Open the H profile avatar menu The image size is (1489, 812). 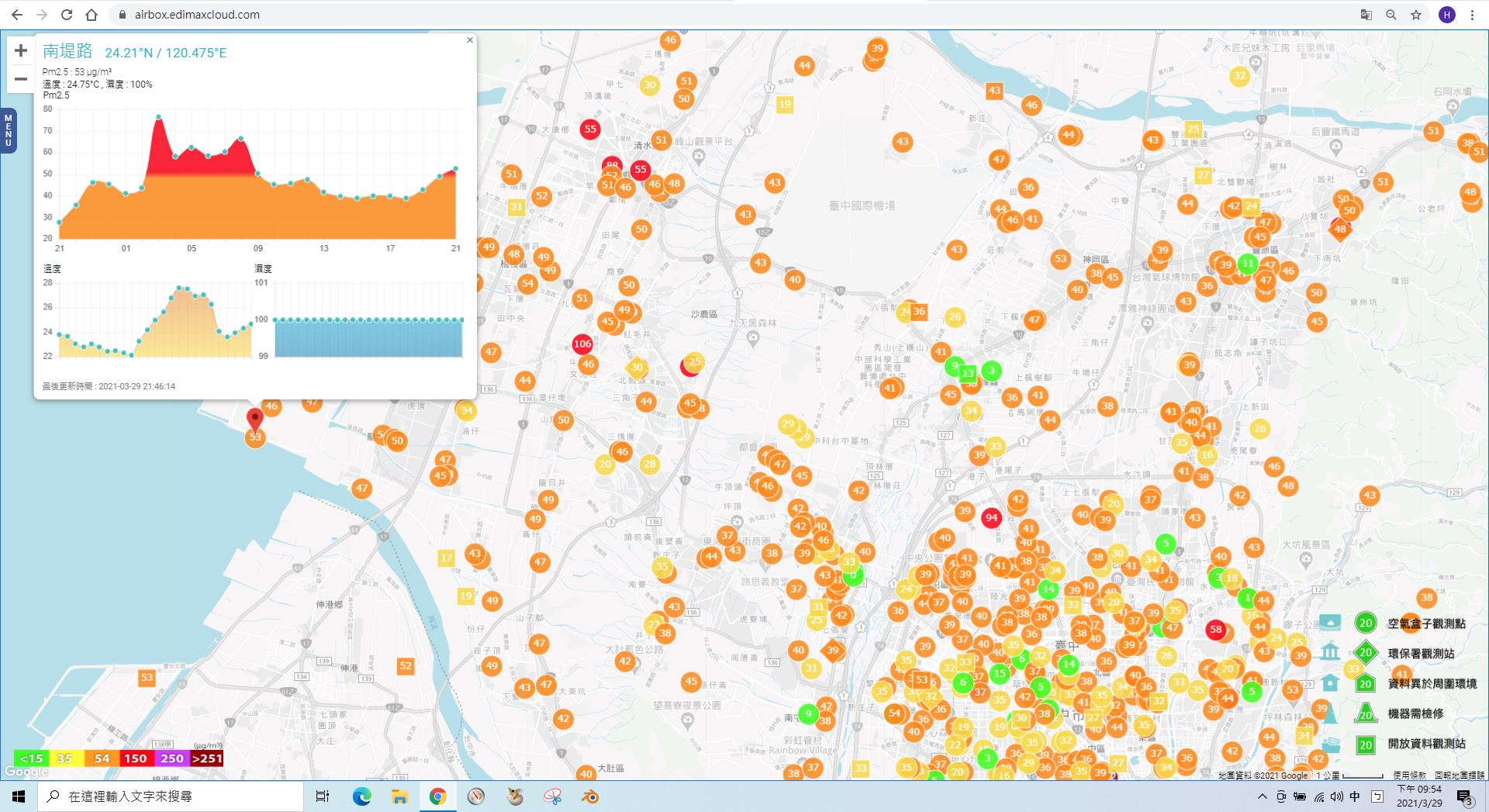point(1446,15)
